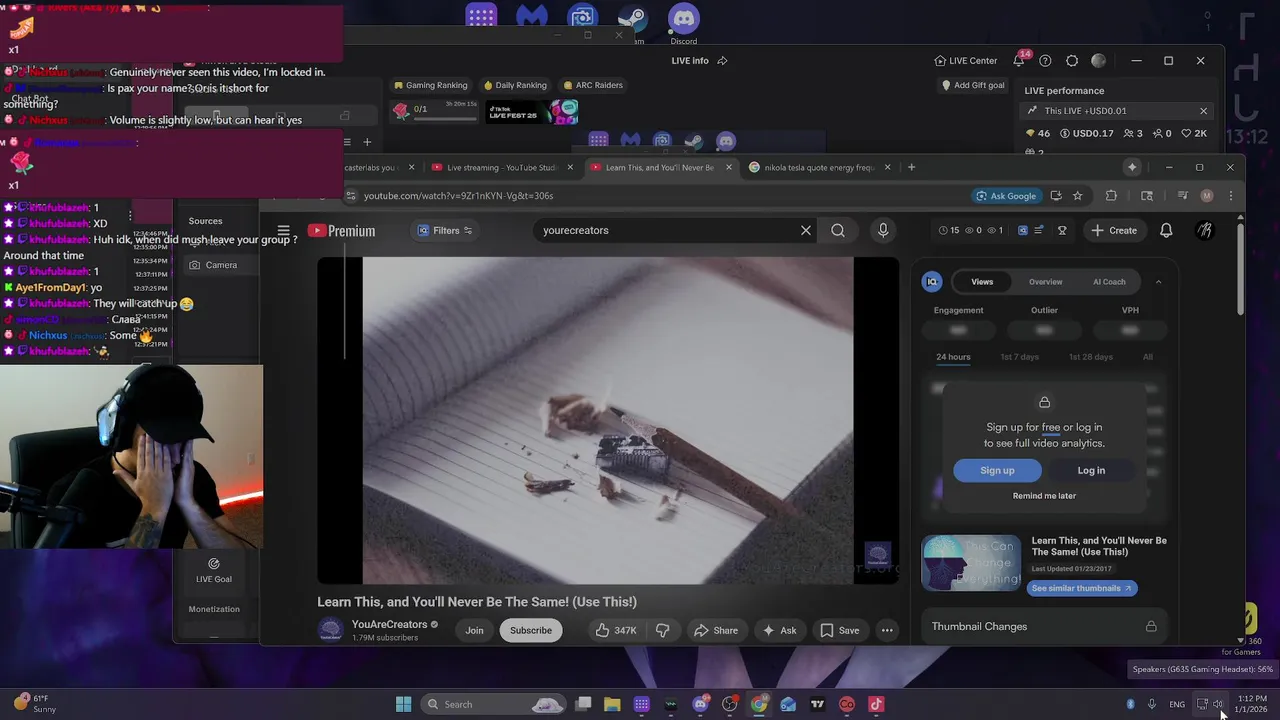
Task: Switch to Live streaming YouTube Studio tab
Action: (503, 168)
